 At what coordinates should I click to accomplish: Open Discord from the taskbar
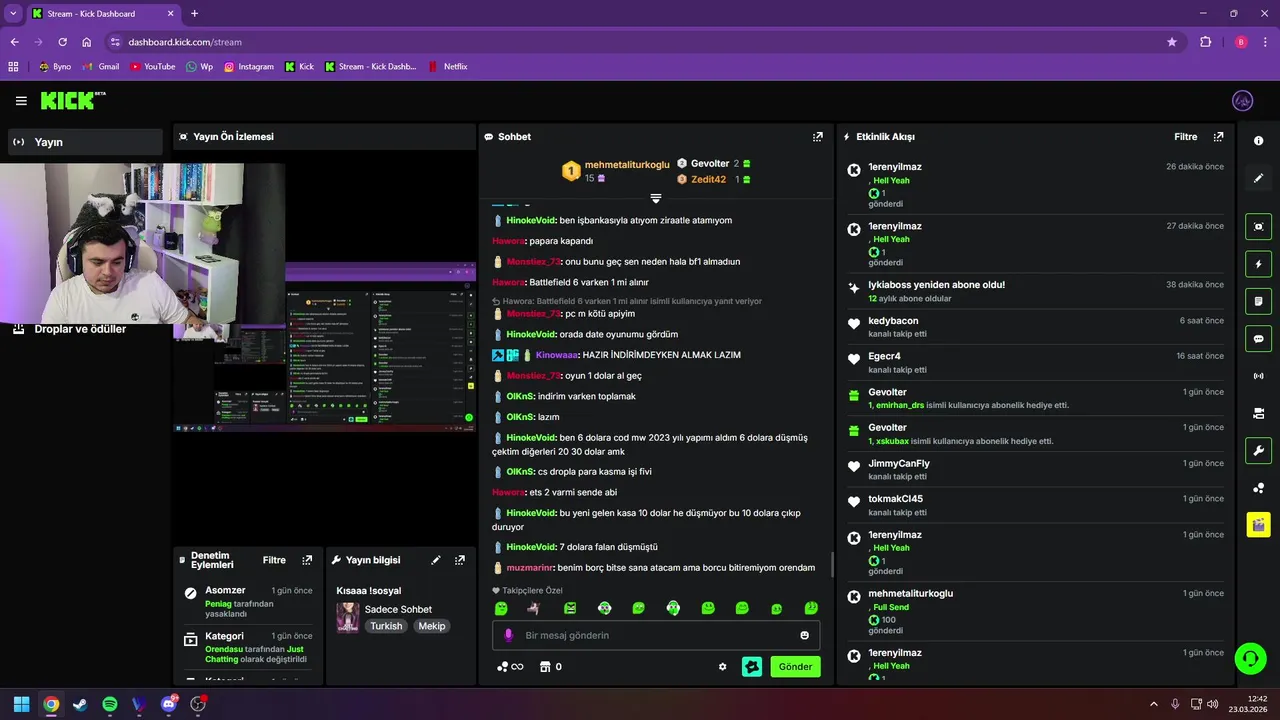169,704
